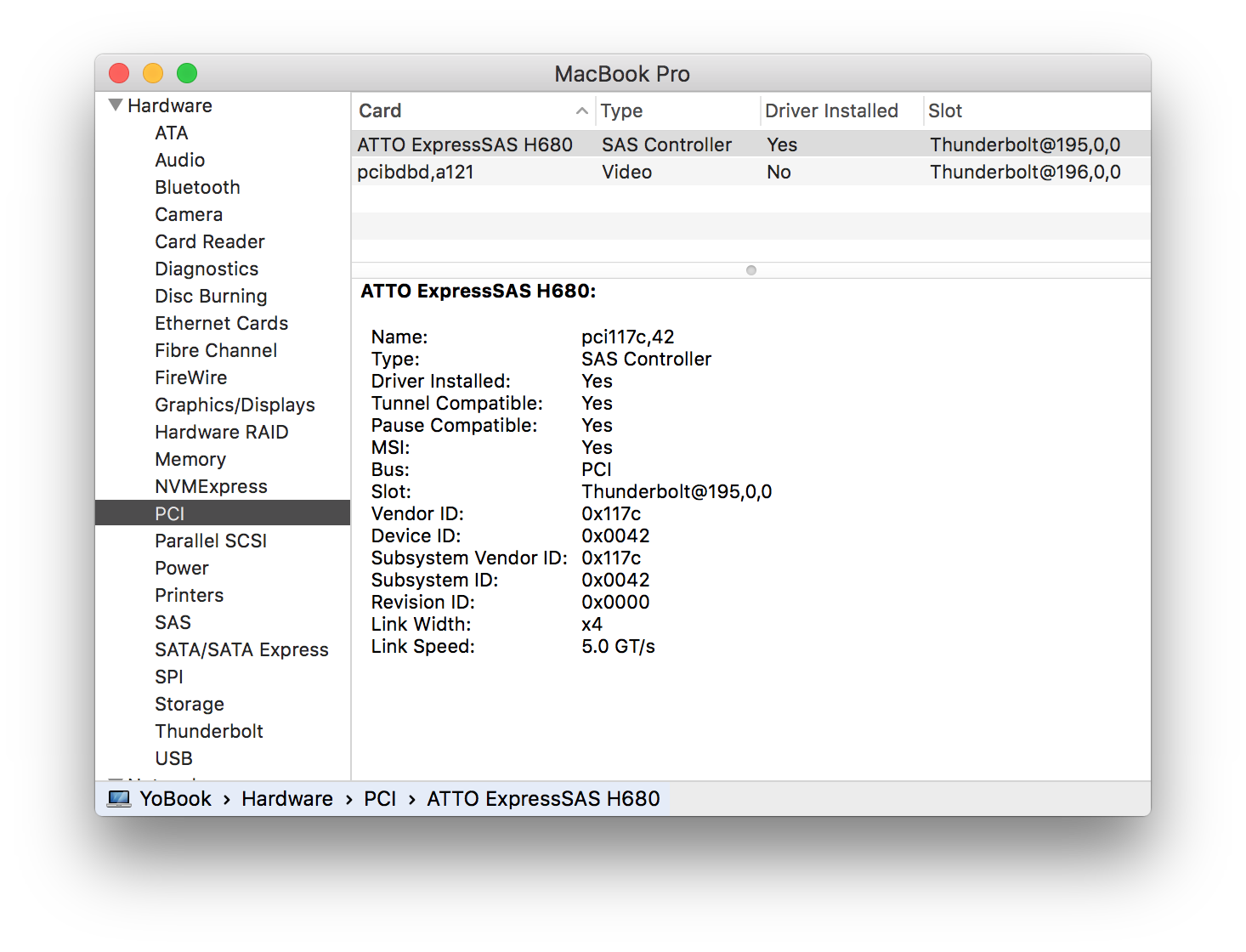Click the SAS Controller cell in the table

[x=667, y=144]
